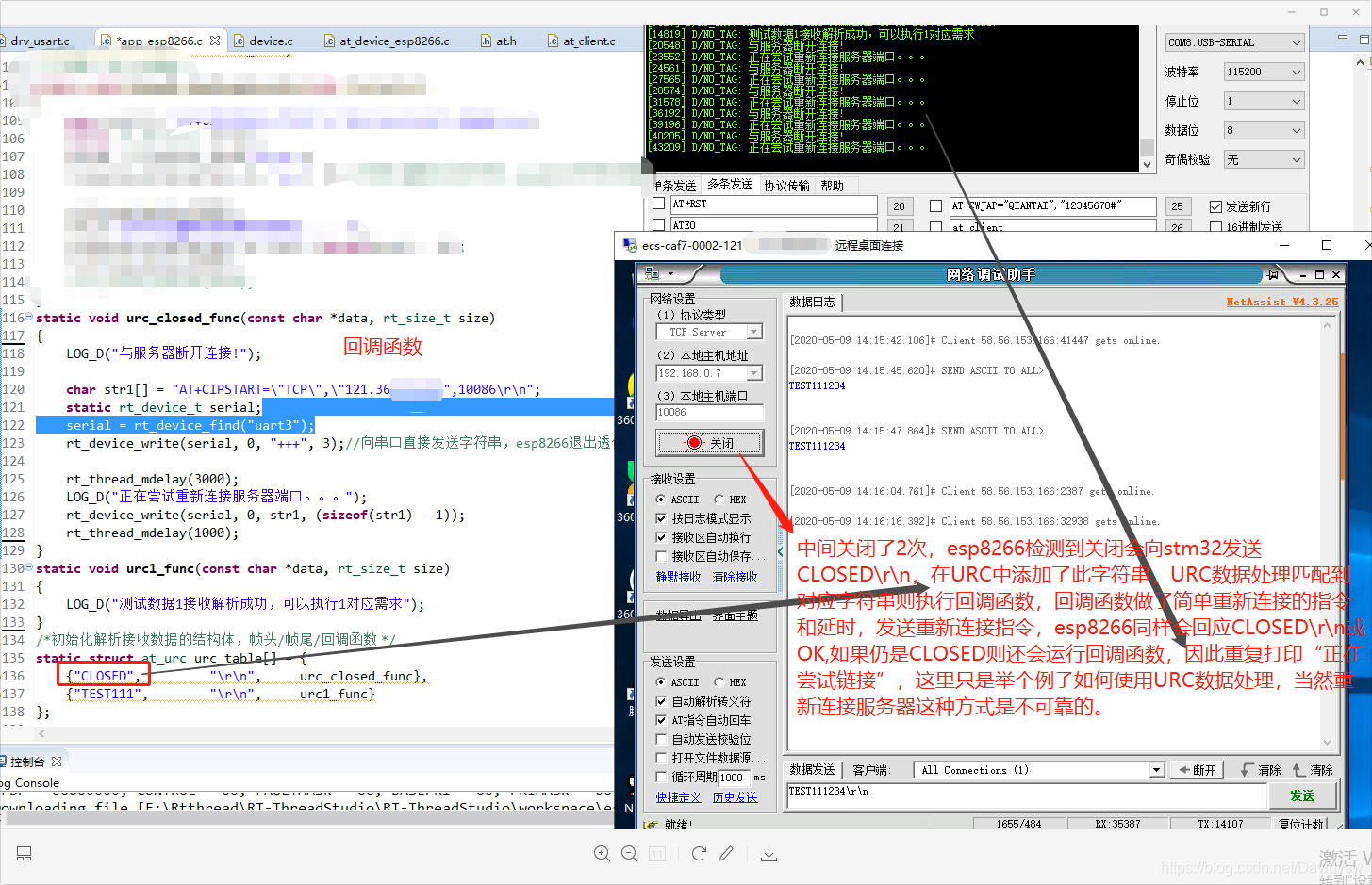Click the second 清除 clear icon
The height and width of the screenshot is (885, 1372).
coord(1314,770)
